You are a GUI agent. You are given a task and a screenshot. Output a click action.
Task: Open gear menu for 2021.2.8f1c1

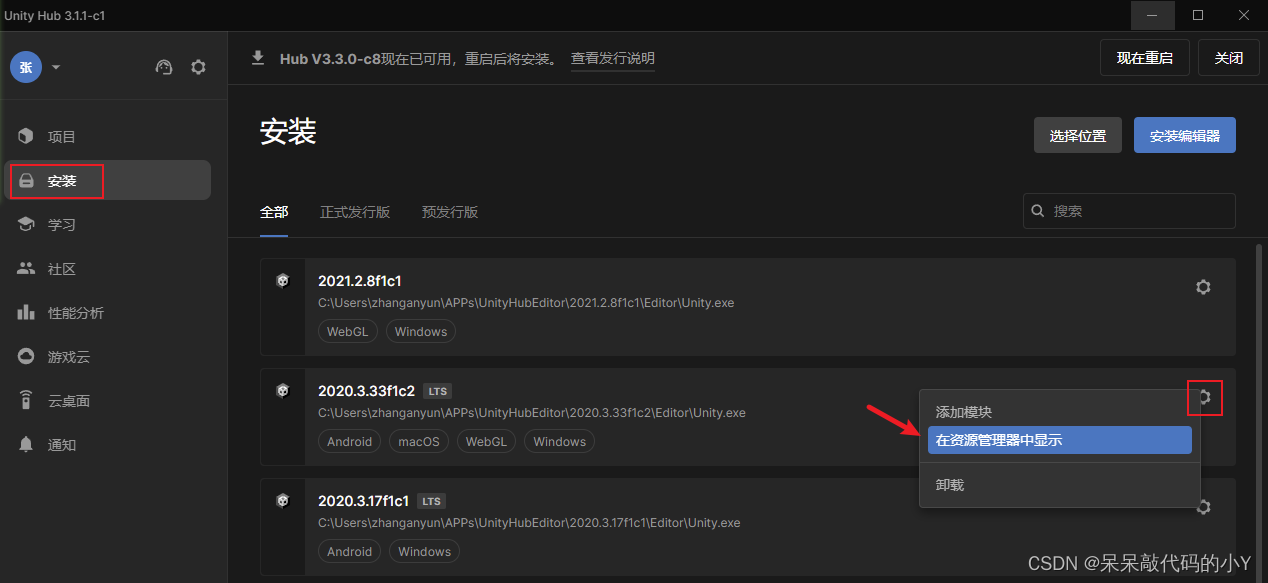[1203, 287]
